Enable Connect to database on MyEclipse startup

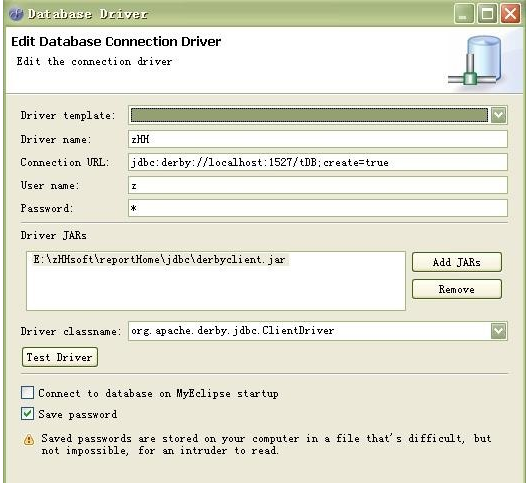click(27, 393)
